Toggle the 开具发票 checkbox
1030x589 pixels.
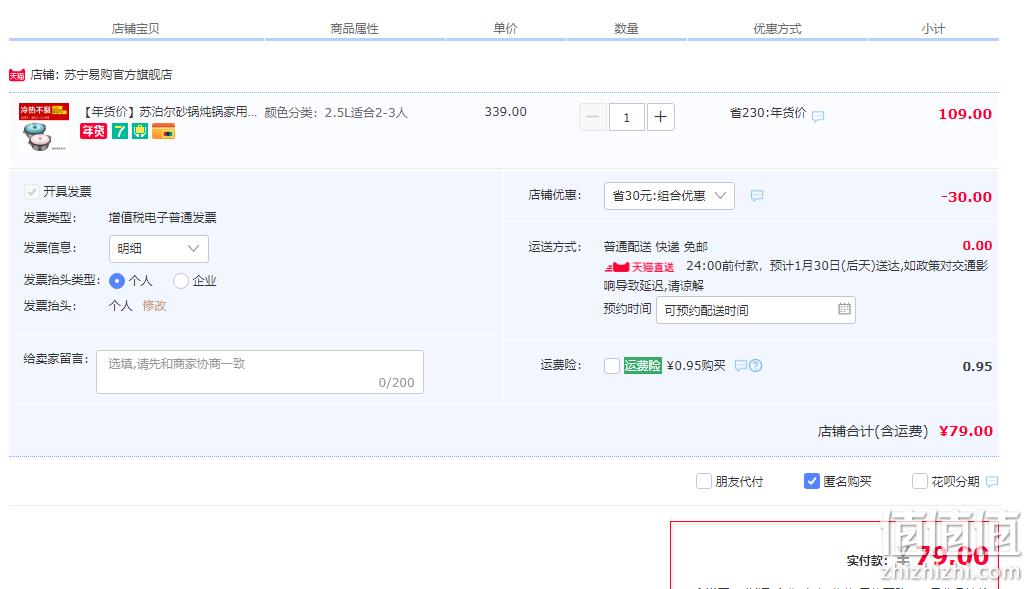pos(32,192)
